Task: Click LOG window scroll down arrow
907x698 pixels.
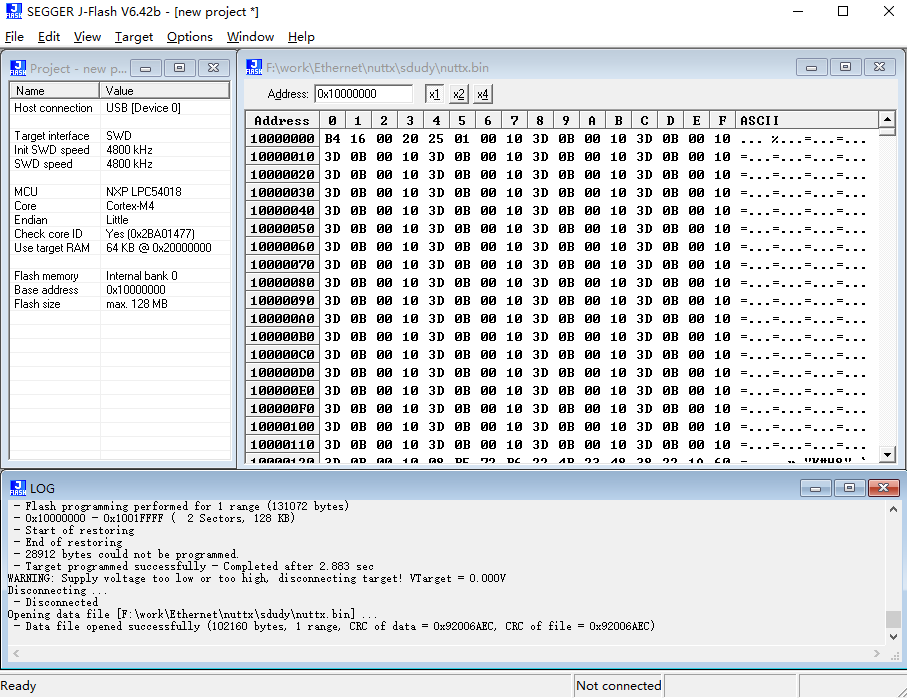Action: coord(893,637)
